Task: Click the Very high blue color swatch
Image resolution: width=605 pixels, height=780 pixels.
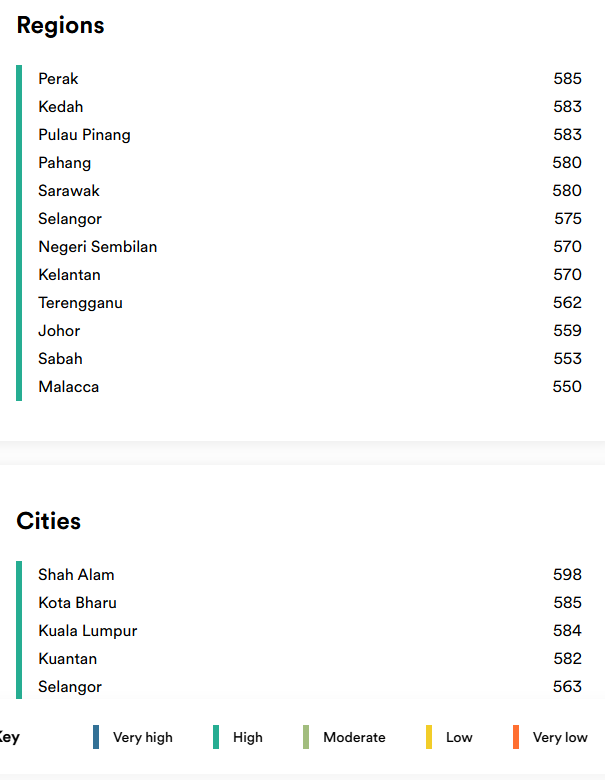Action: 96,737
